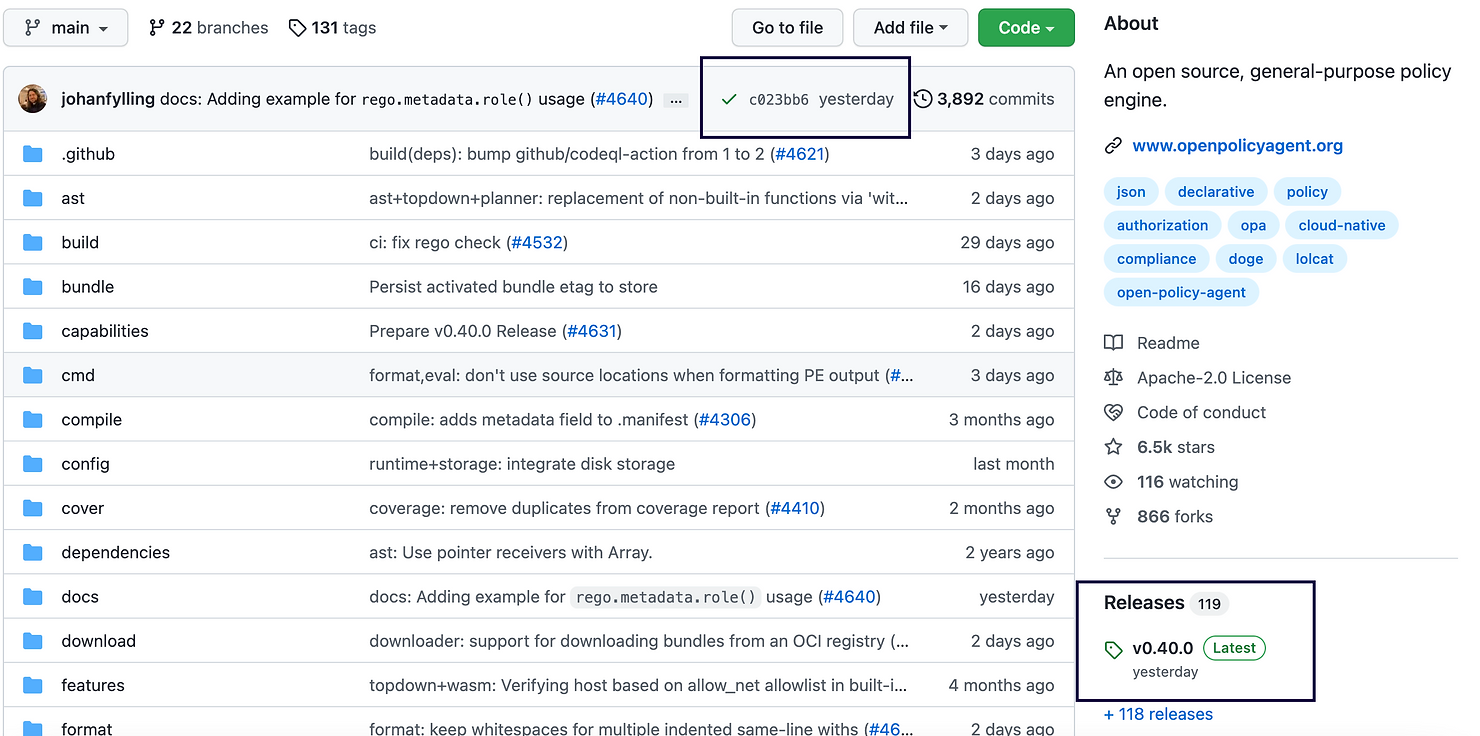Screen dimensions: 1480x736
Task: Open pull request #4306 link
Action: coord(725,419)
